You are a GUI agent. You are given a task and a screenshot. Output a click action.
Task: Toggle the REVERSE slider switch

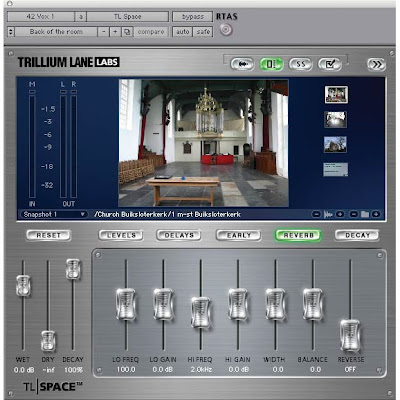pyautogui.click(x=350, y=336)
